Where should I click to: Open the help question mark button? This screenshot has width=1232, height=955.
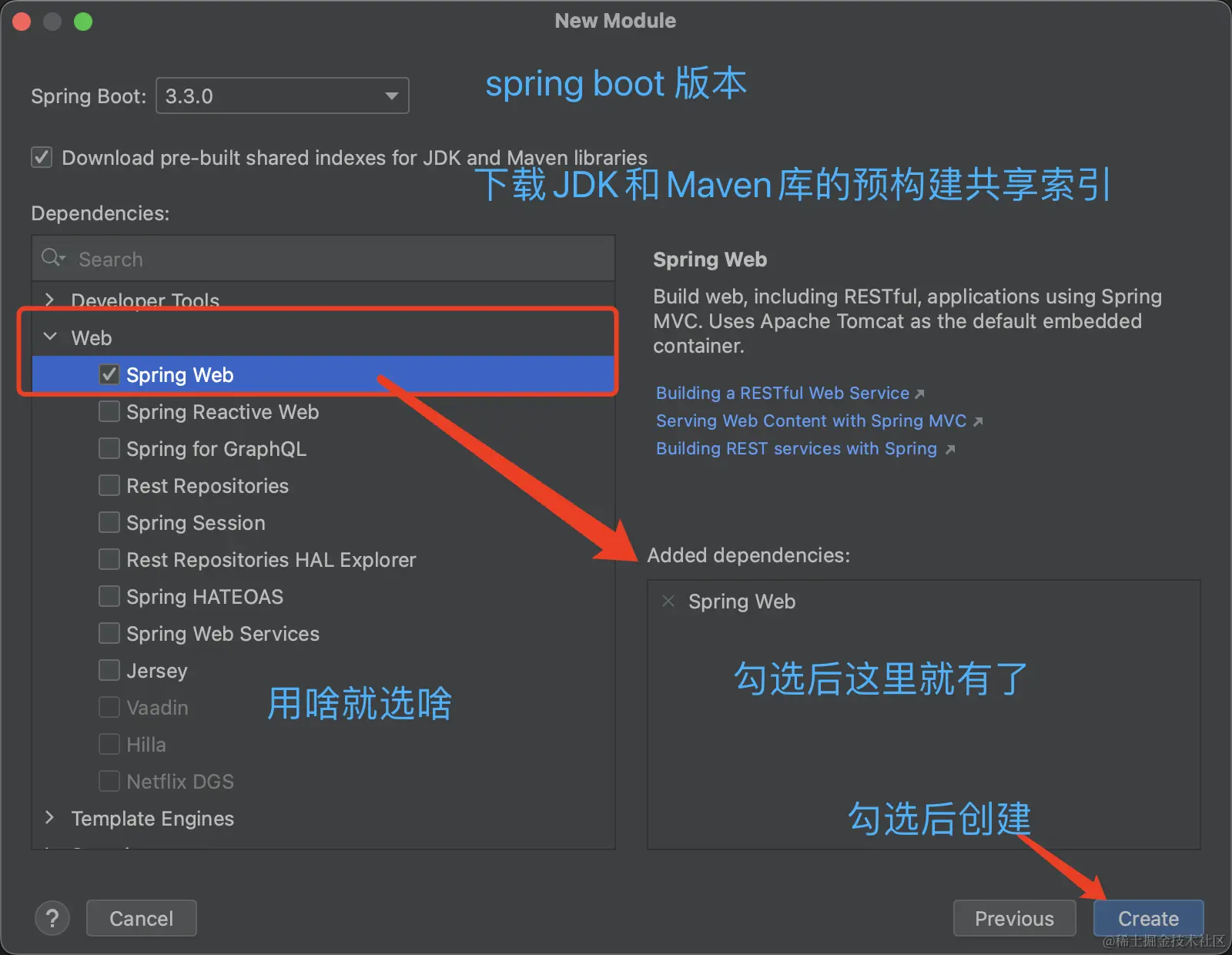(x=52, y=918)
